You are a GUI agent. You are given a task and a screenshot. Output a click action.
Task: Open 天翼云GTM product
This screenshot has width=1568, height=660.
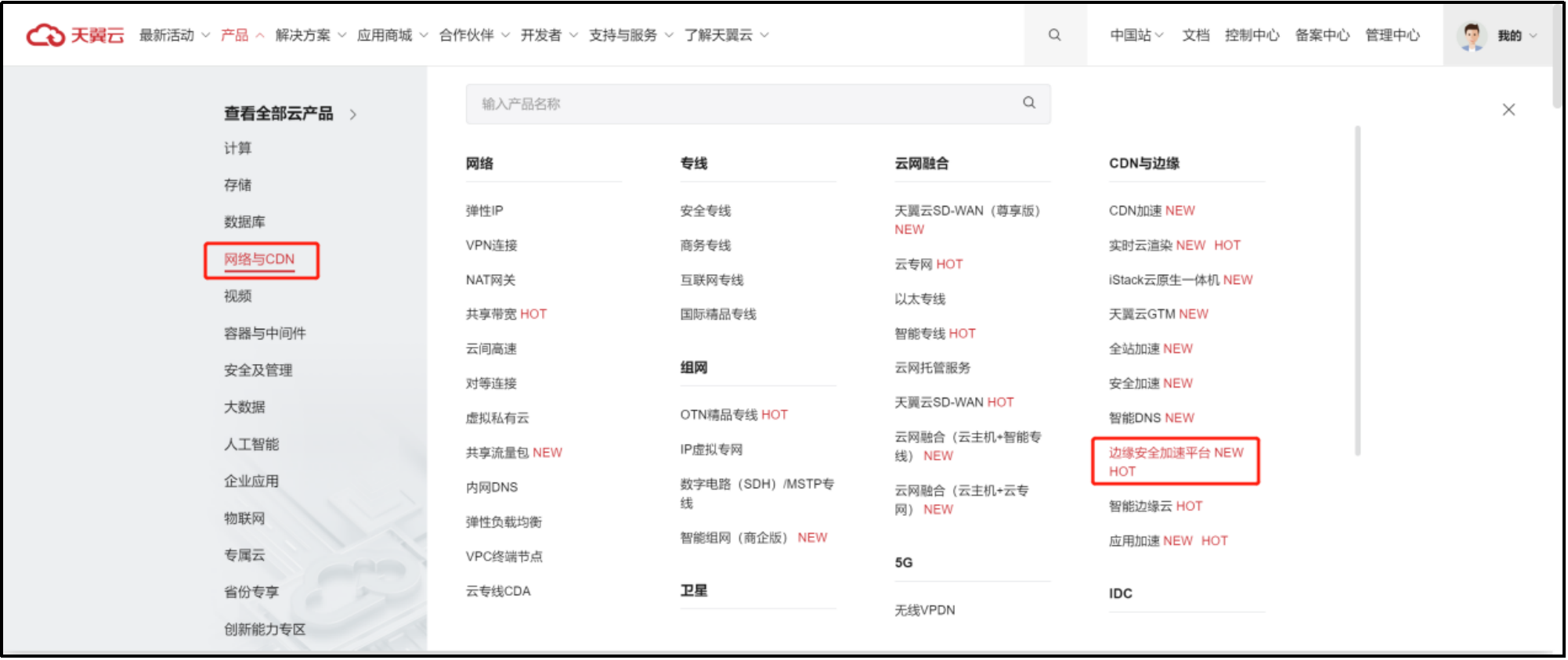click(x=1142, y=314)
